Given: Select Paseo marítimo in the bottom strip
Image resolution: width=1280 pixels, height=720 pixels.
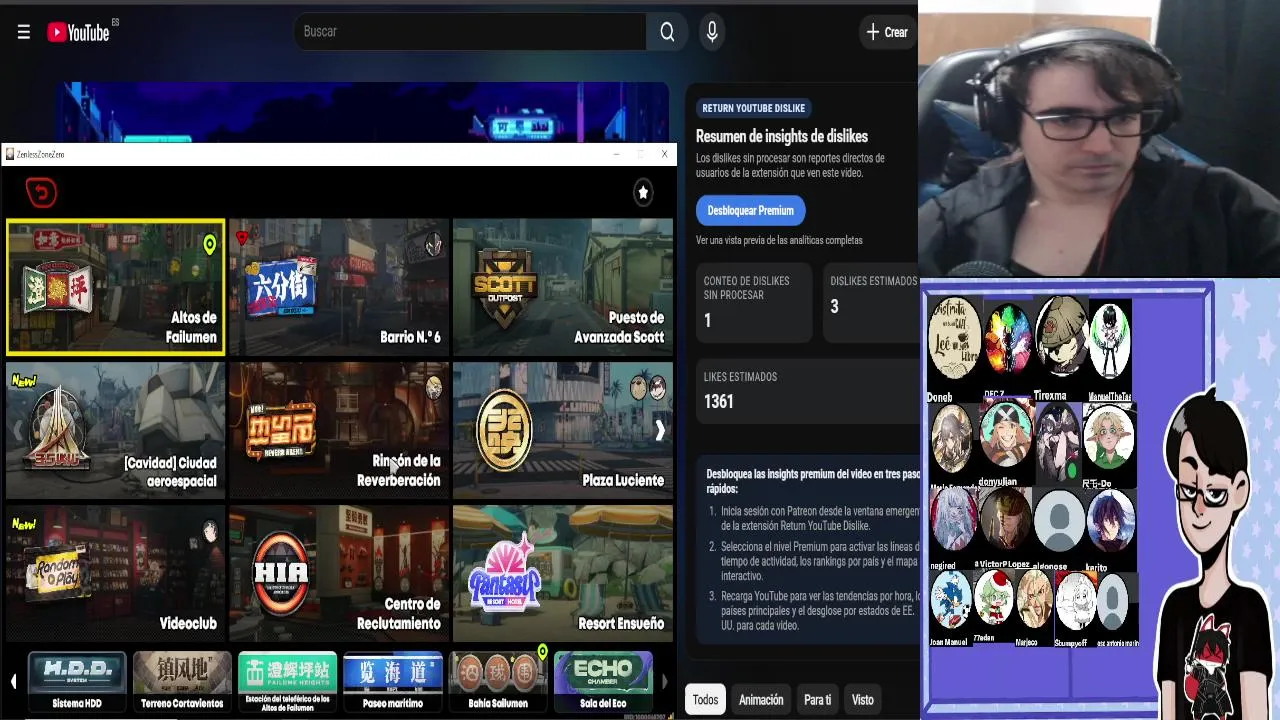Looking at the screenshot, I should [393, 681].
